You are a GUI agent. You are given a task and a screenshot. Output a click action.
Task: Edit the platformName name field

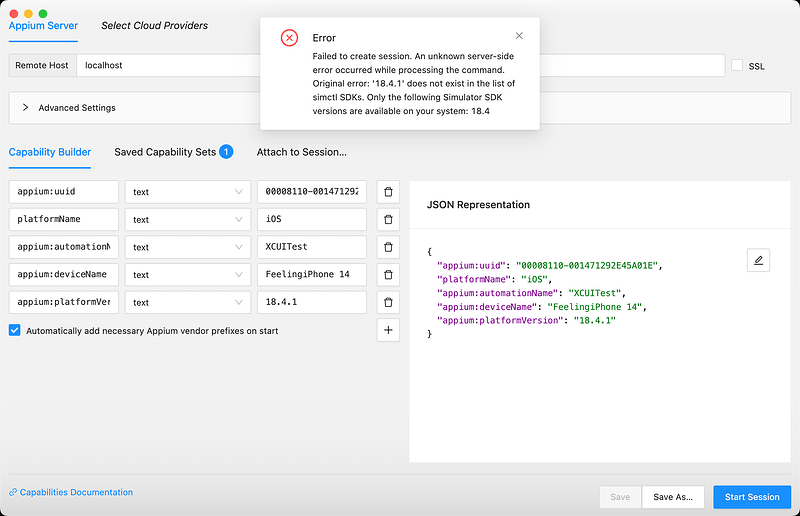[x=64, y=219]
